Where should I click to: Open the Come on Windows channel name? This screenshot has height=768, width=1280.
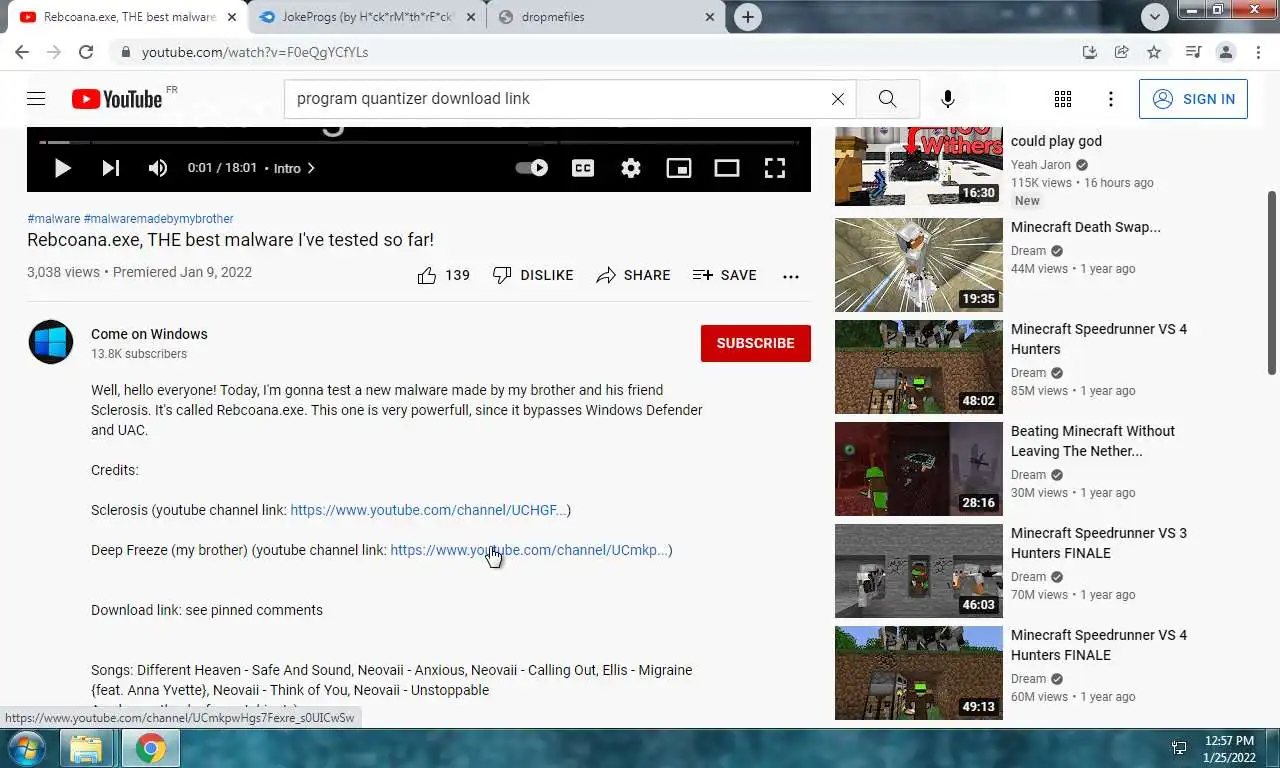pyautogui.click(x=149, y=334)
